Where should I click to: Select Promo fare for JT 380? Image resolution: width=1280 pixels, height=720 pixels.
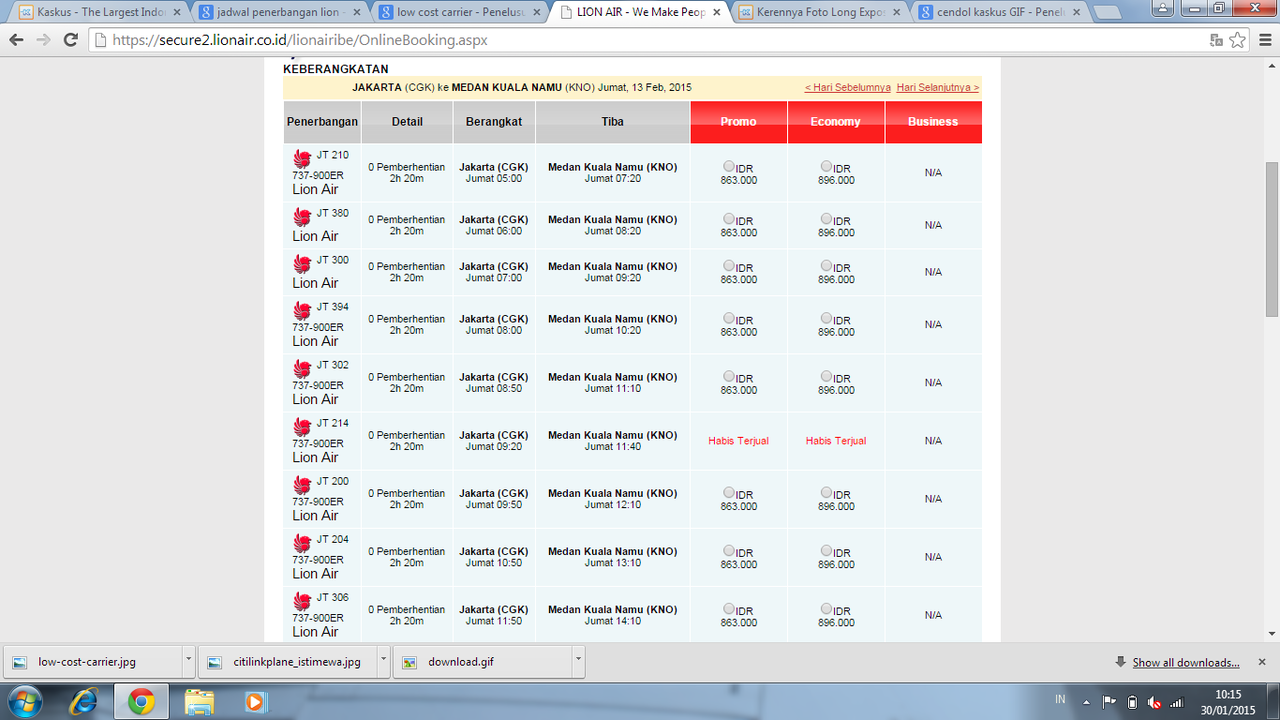pos(728,219)
